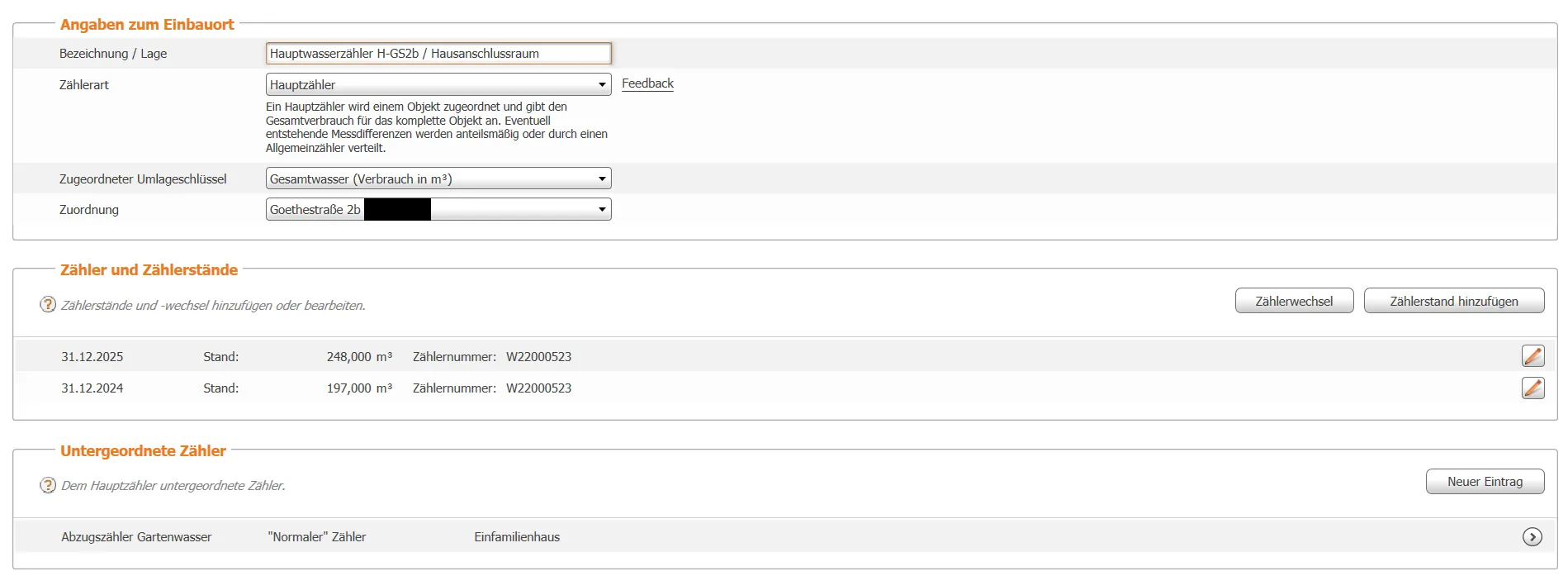Open the Zählerart dropdown showing Hauptzähler
The width and height of the screenshot is (1568, 576).
click(438, 84)
